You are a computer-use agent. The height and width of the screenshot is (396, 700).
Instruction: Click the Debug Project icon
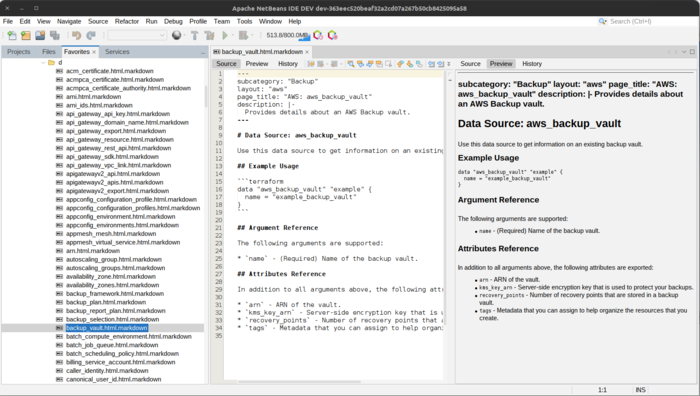(243, 35)
